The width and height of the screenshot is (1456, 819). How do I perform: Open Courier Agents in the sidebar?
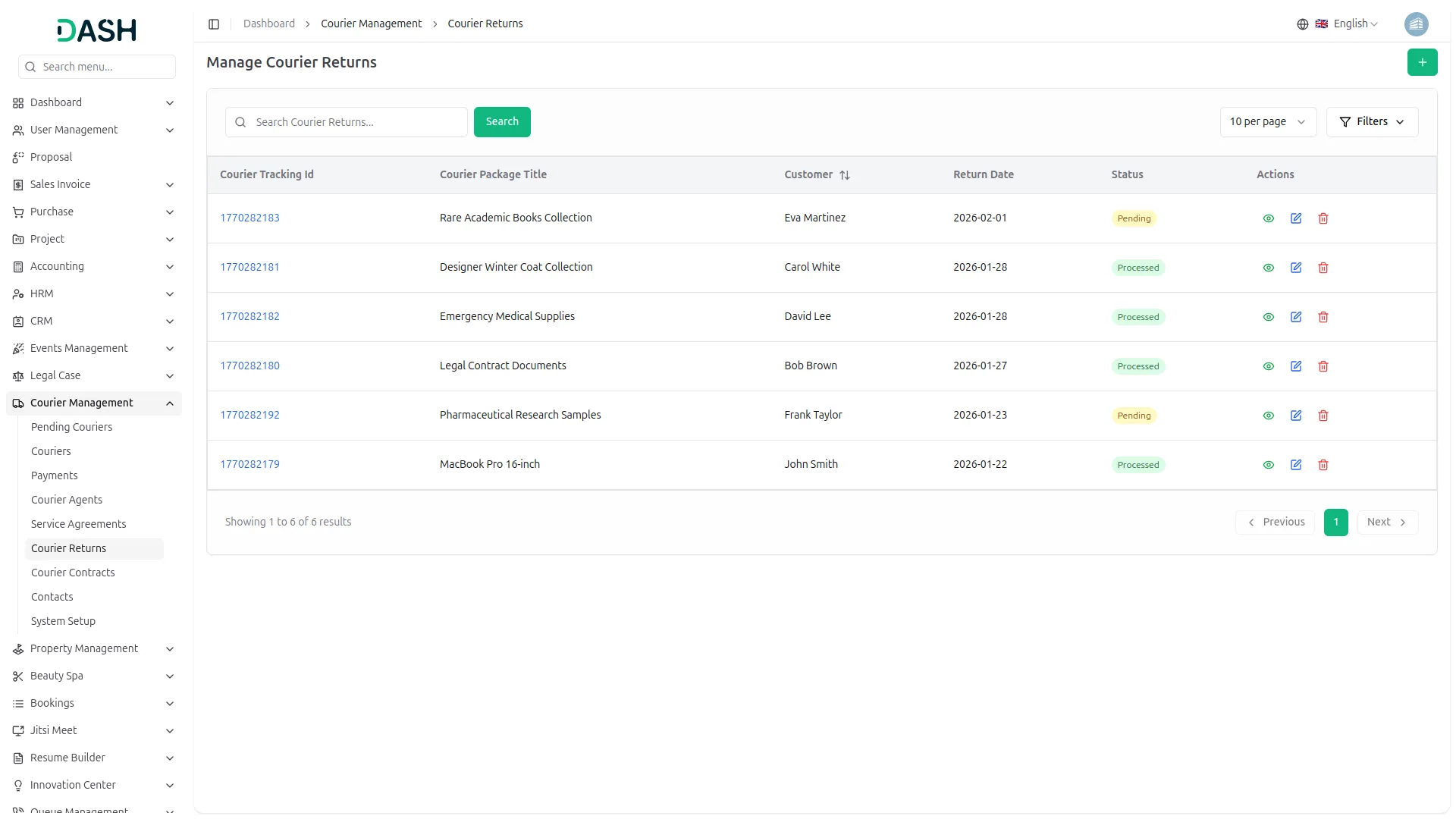point(67,500)
